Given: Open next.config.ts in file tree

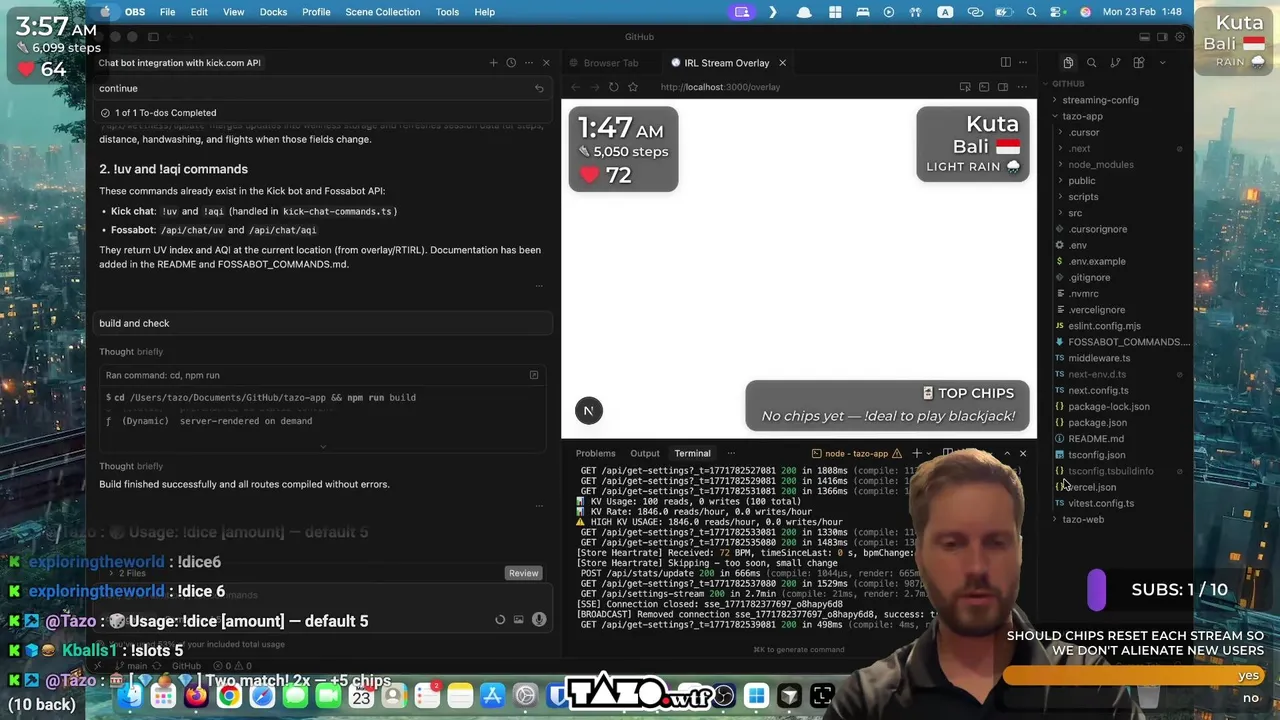Looking at the screenshot, I should [1098, 391].
